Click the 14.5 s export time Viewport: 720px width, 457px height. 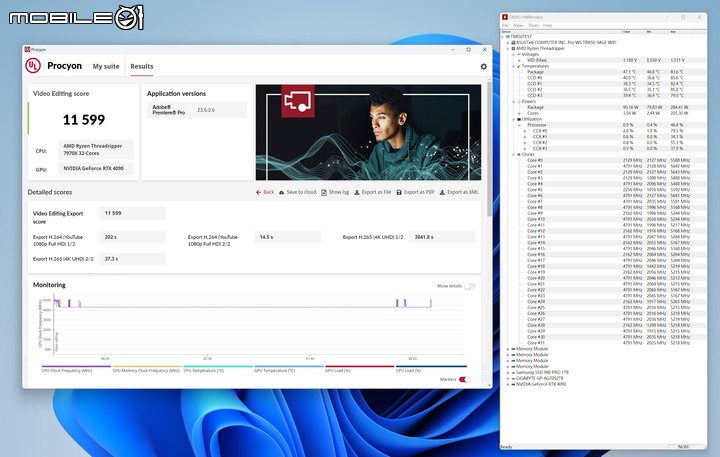pyautogui.click(x=287, y=237)
